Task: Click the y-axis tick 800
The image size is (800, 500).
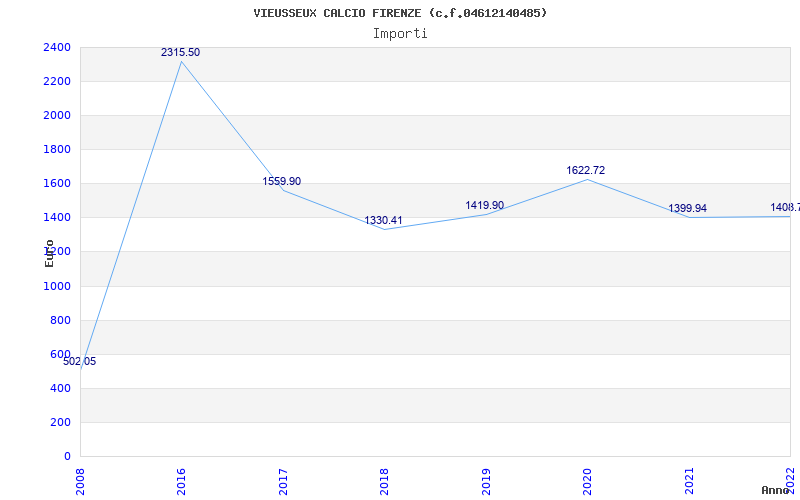Action: (x=60, y=320)
